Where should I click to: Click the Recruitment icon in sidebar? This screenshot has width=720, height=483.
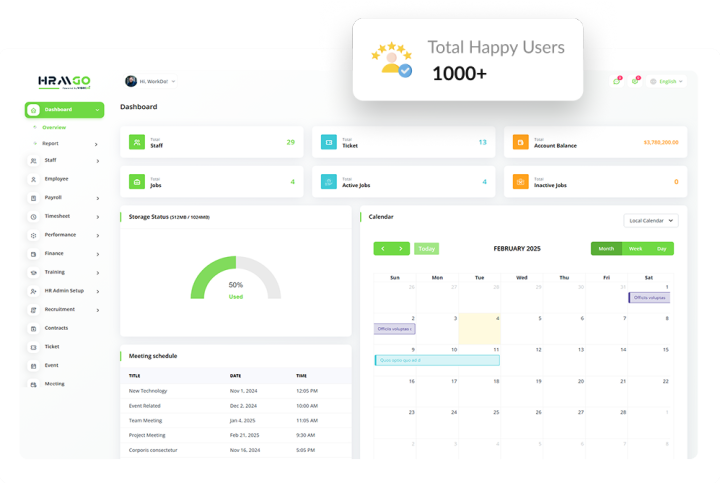click(x=33, y=310)
